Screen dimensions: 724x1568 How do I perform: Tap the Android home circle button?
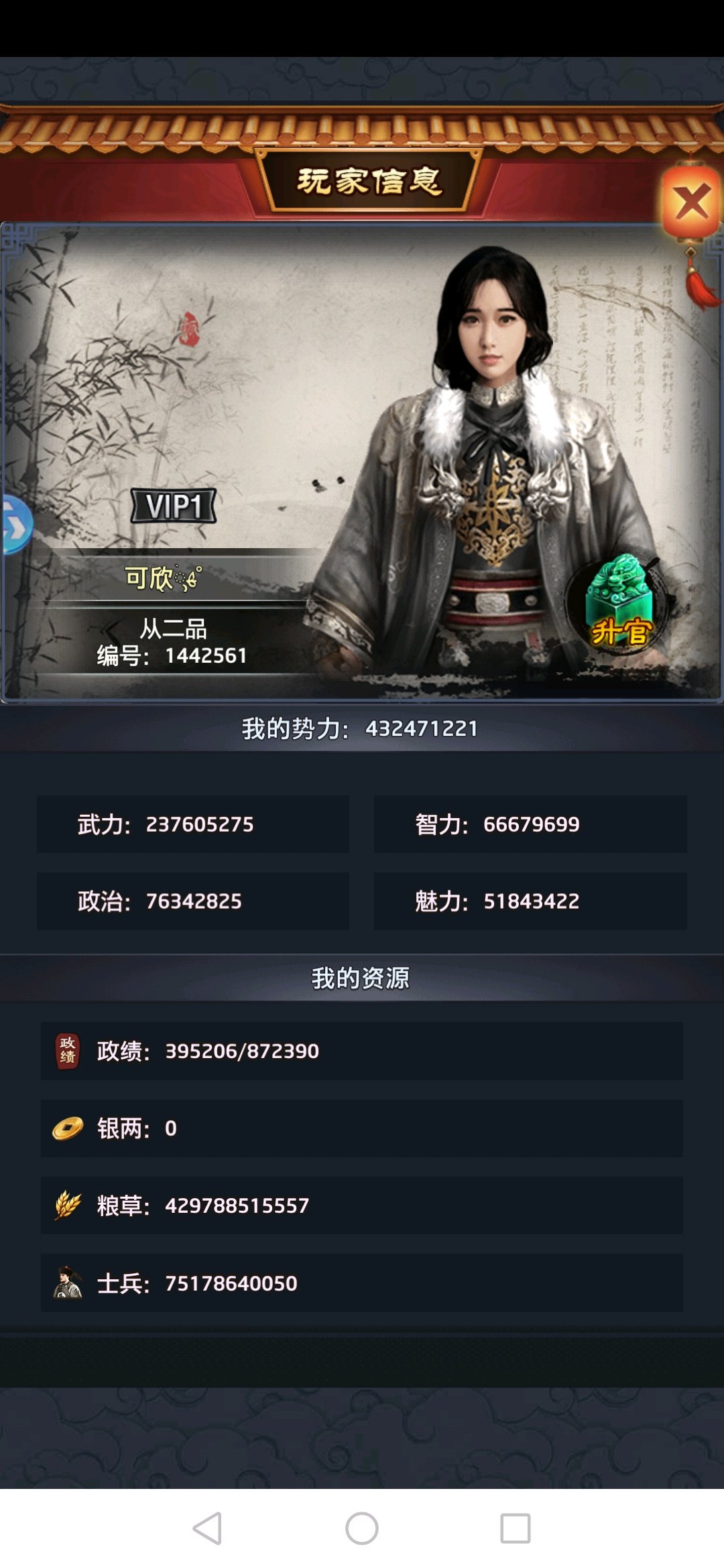[362, 1528]
